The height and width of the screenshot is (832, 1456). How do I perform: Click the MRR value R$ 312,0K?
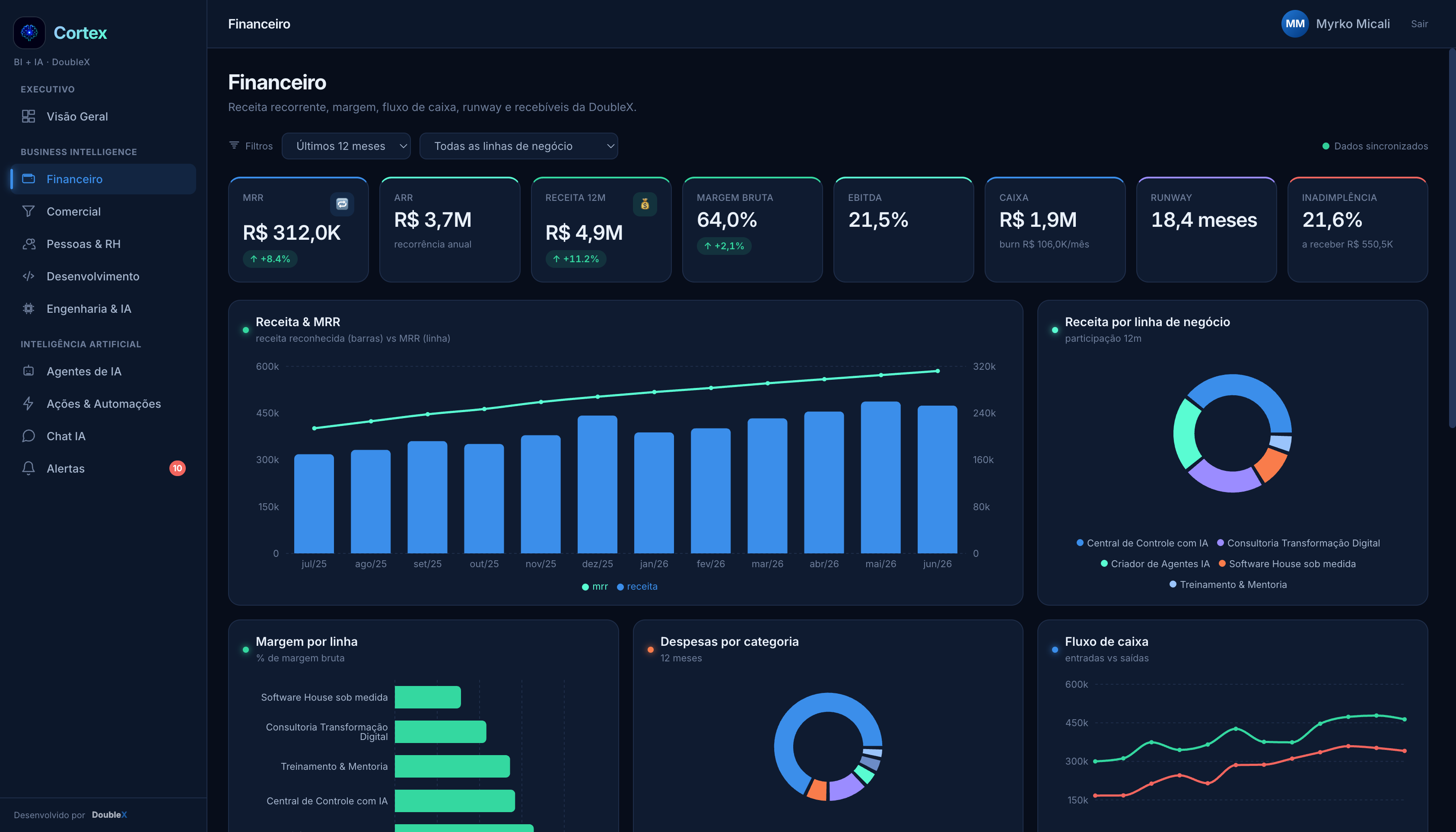click(292, 232)
